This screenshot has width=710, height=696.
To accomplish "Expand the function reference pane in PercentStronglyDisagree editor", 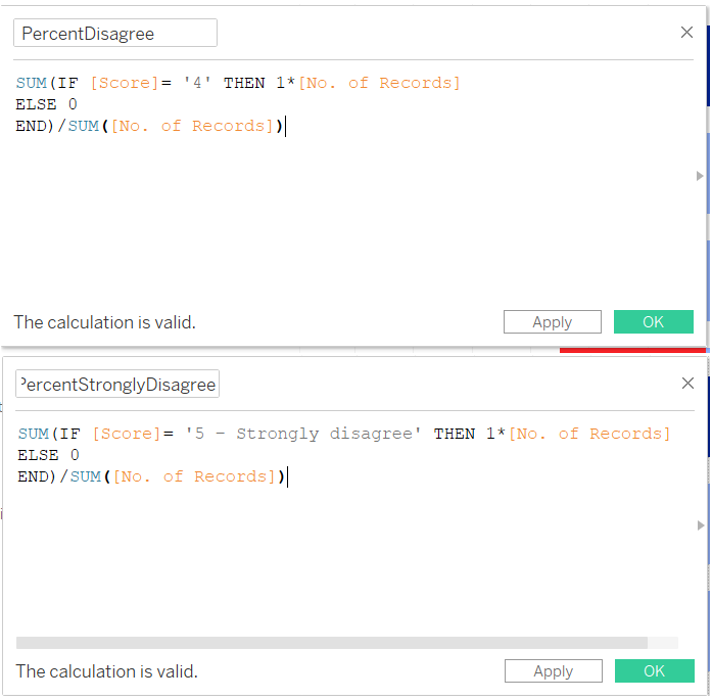I will [700, 526].
